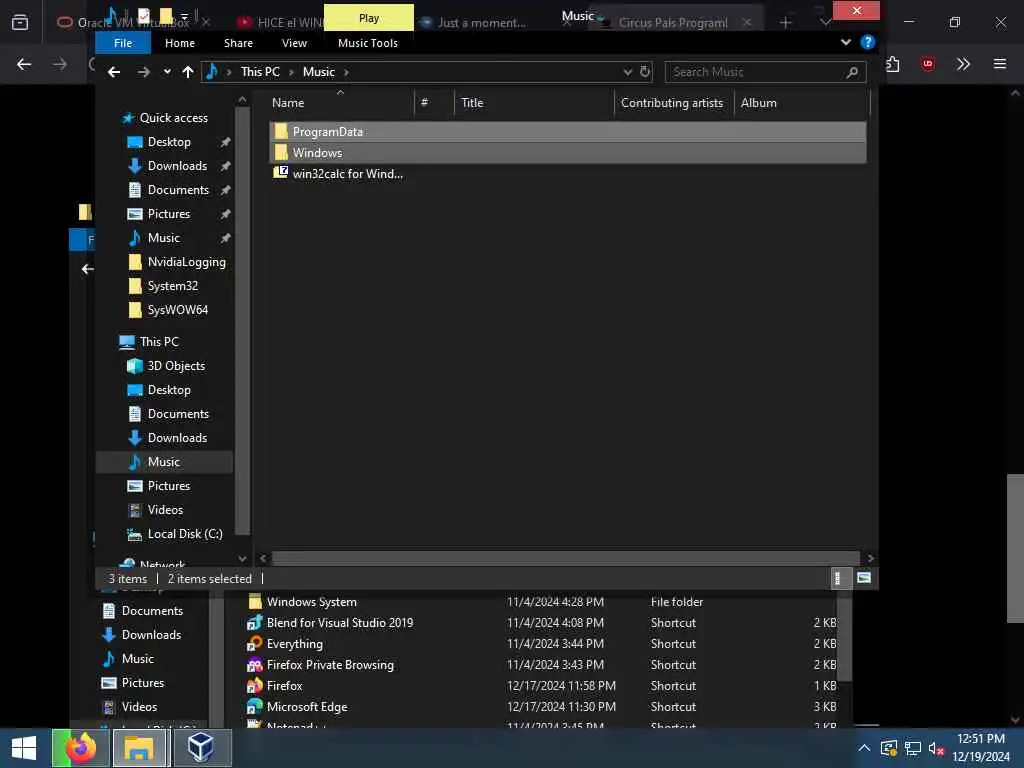Click the horizontal scrollbar right arrow
Image resolution: width=1024 pixels, height=768 pixels.
pyautogui.click(x=870, y=558)
